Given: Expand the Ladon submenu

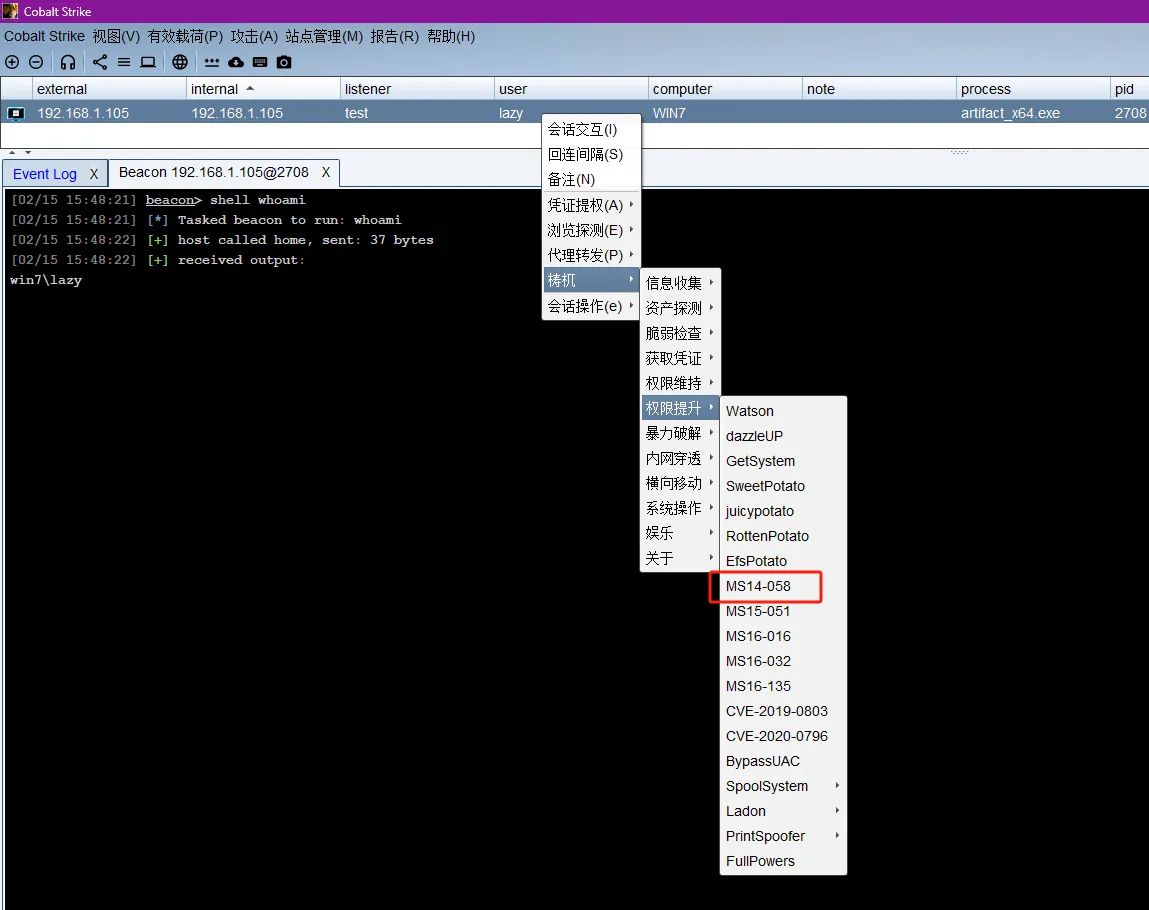Looking at the screenshot, I should coord(783,811).
